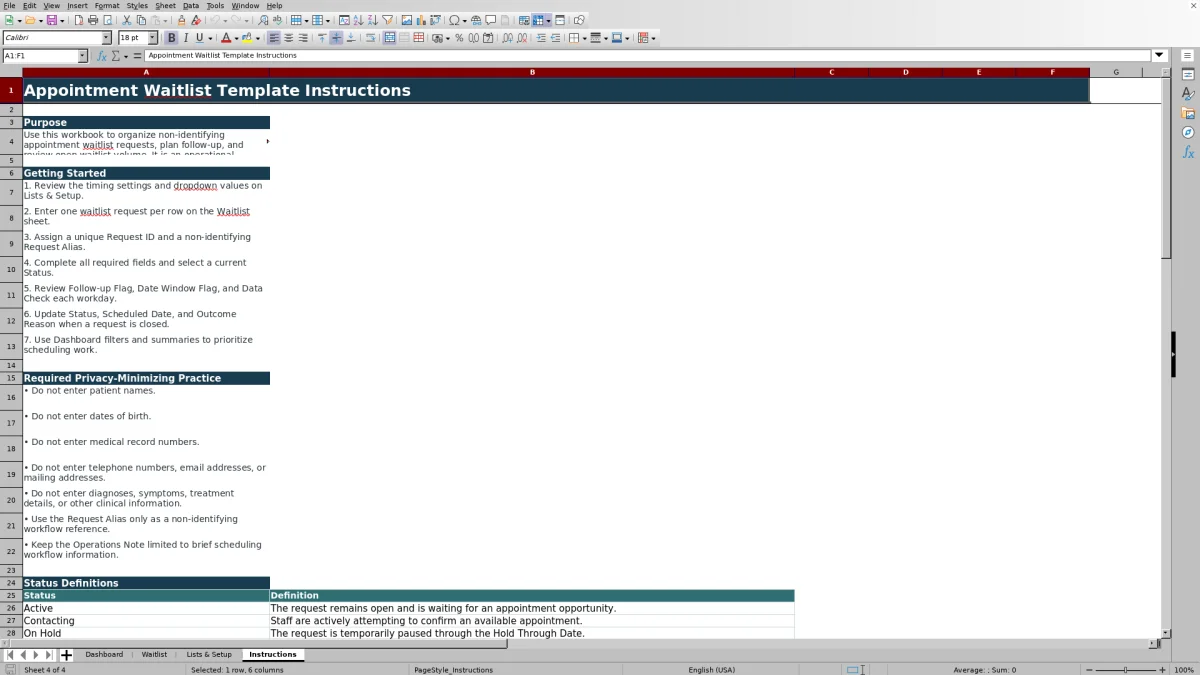Open the font color dropdown arrow
The height and width of the screenshot is (675, 1200).
pyautogui.click(x=236, y=39)
